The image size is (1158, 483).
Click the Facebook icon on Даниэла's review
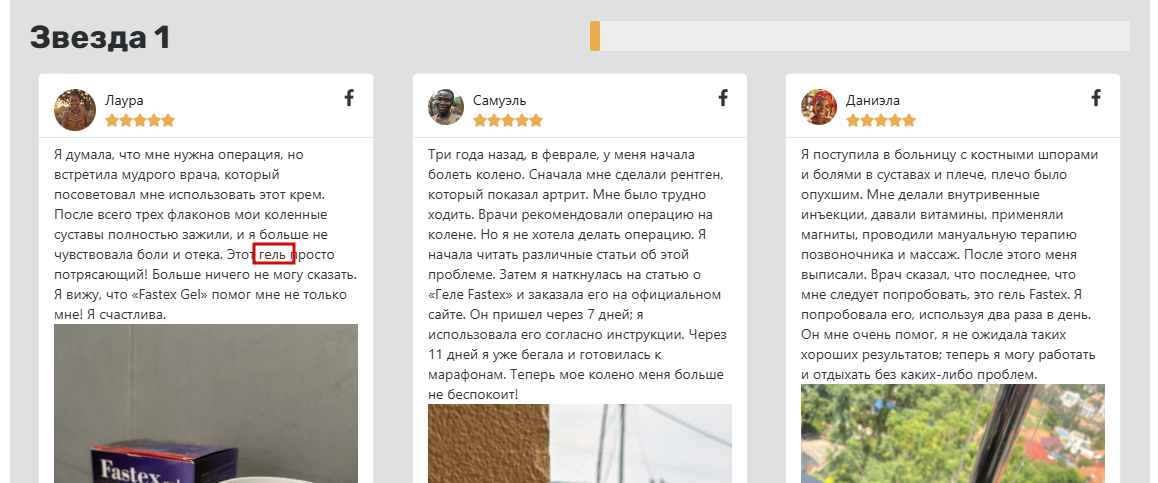tap(1096, 97)
